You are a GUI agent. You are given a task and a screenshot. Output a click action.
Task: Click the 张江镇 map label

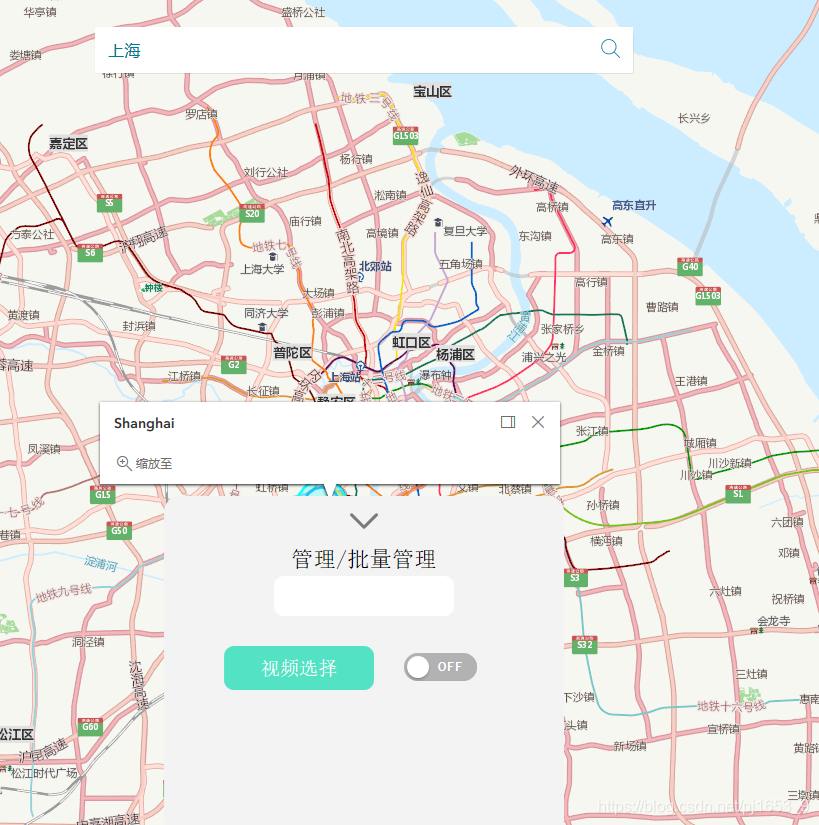[x=592, y=431]
